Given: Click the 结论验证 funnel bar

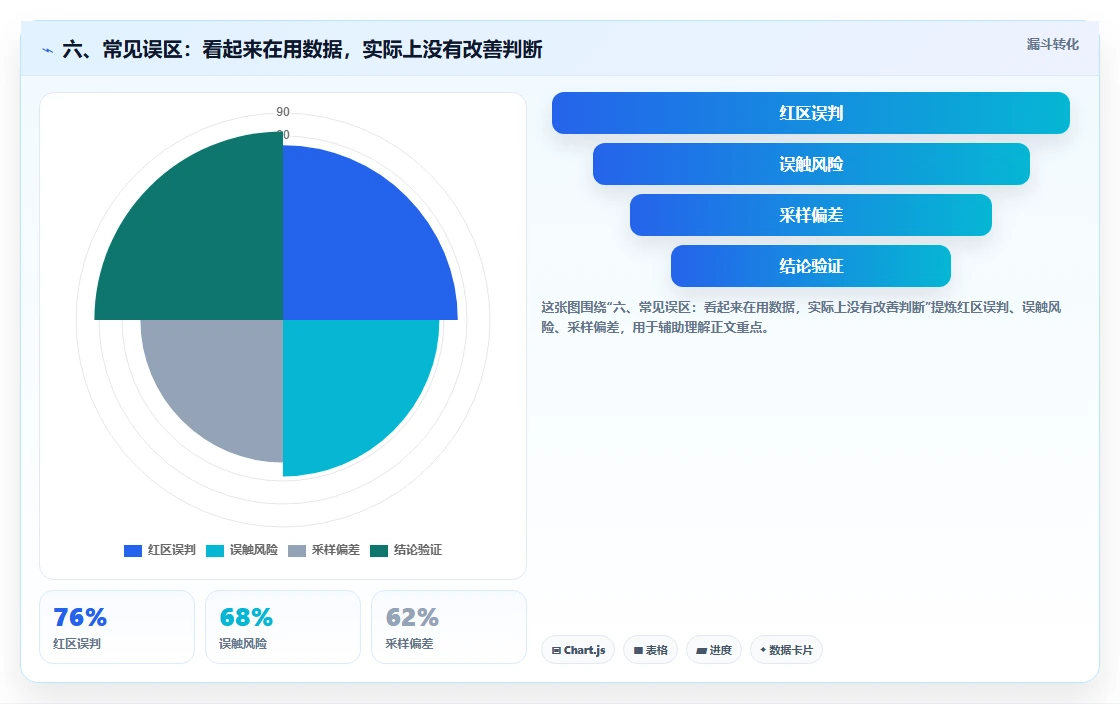Looking at the screenshot, I should (811, 266).
